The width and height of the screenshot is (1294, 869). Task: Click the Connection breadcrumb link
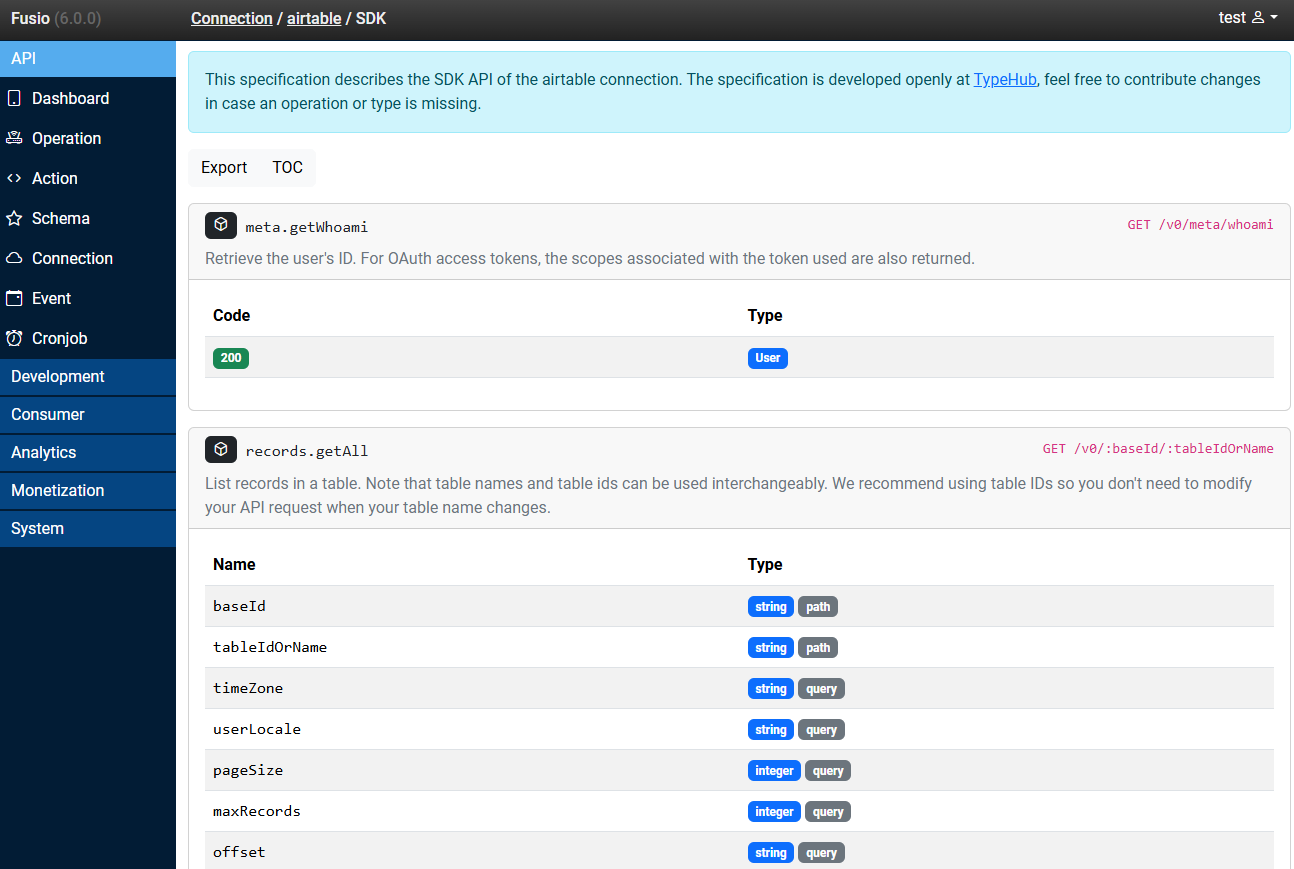tap(232, 18)
